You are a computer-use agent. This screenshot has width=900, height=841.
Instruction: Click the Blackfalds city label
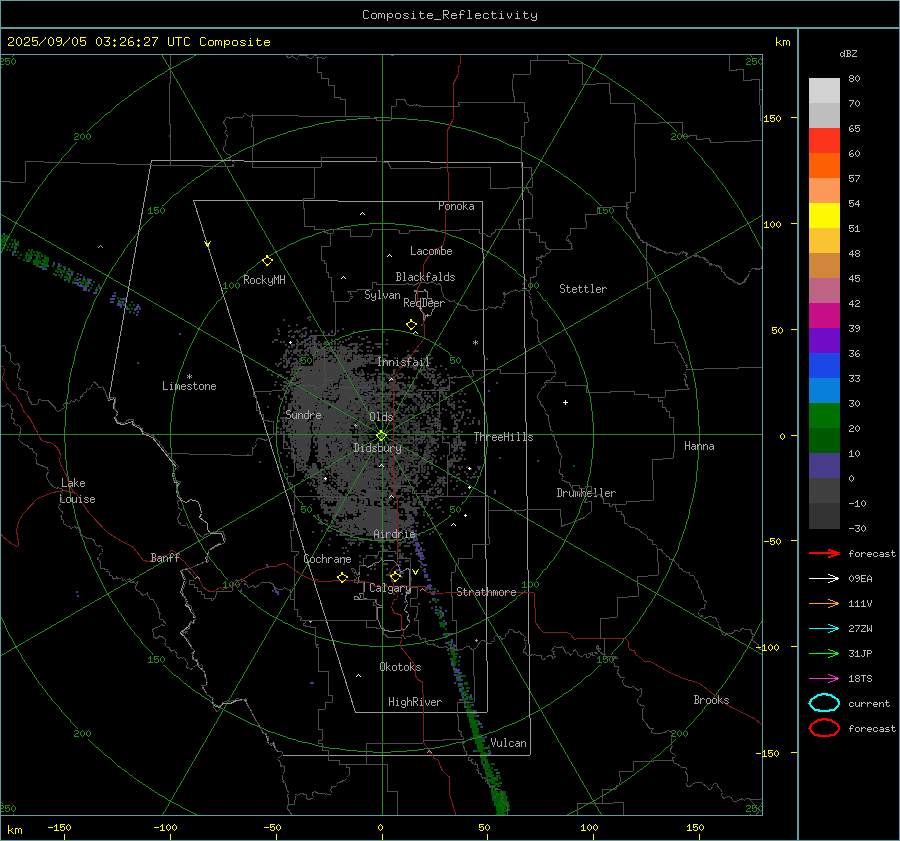(425, 277)
